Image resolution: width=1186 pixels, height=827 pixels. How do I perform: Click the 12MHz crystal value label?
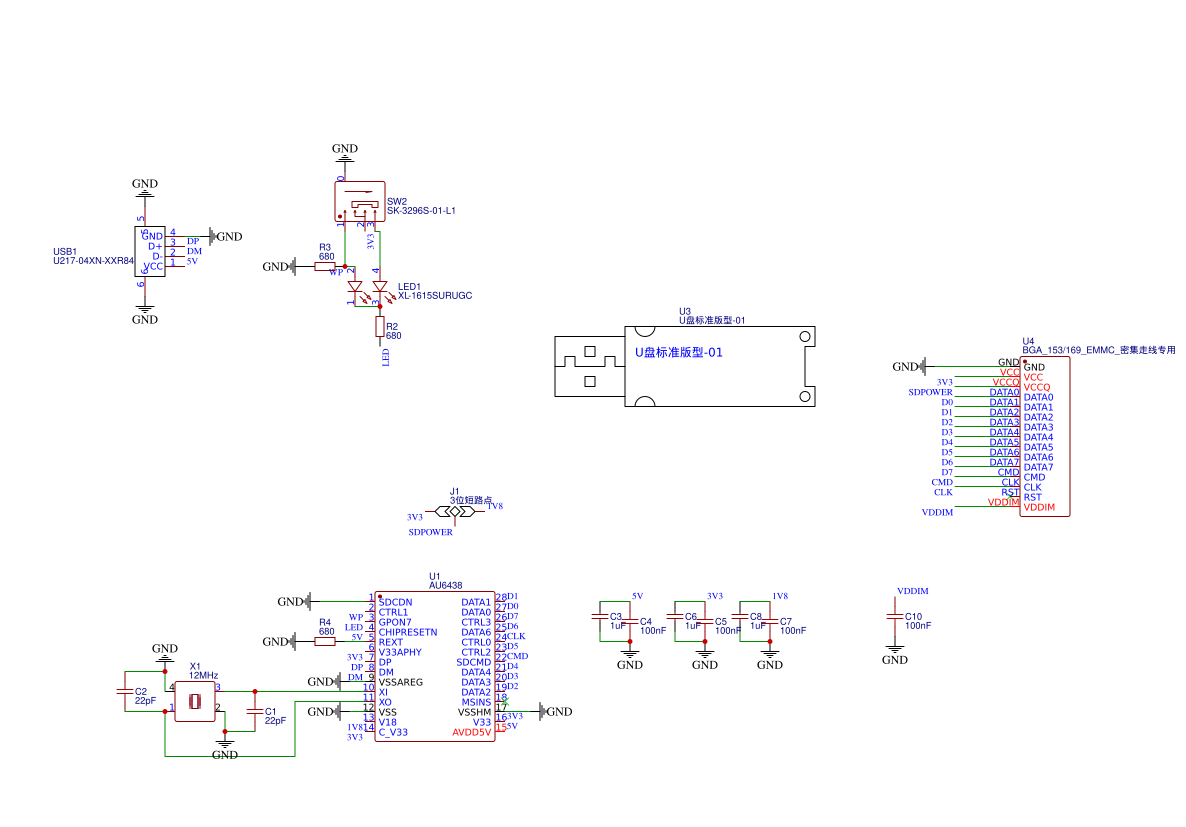pos(203,675)
